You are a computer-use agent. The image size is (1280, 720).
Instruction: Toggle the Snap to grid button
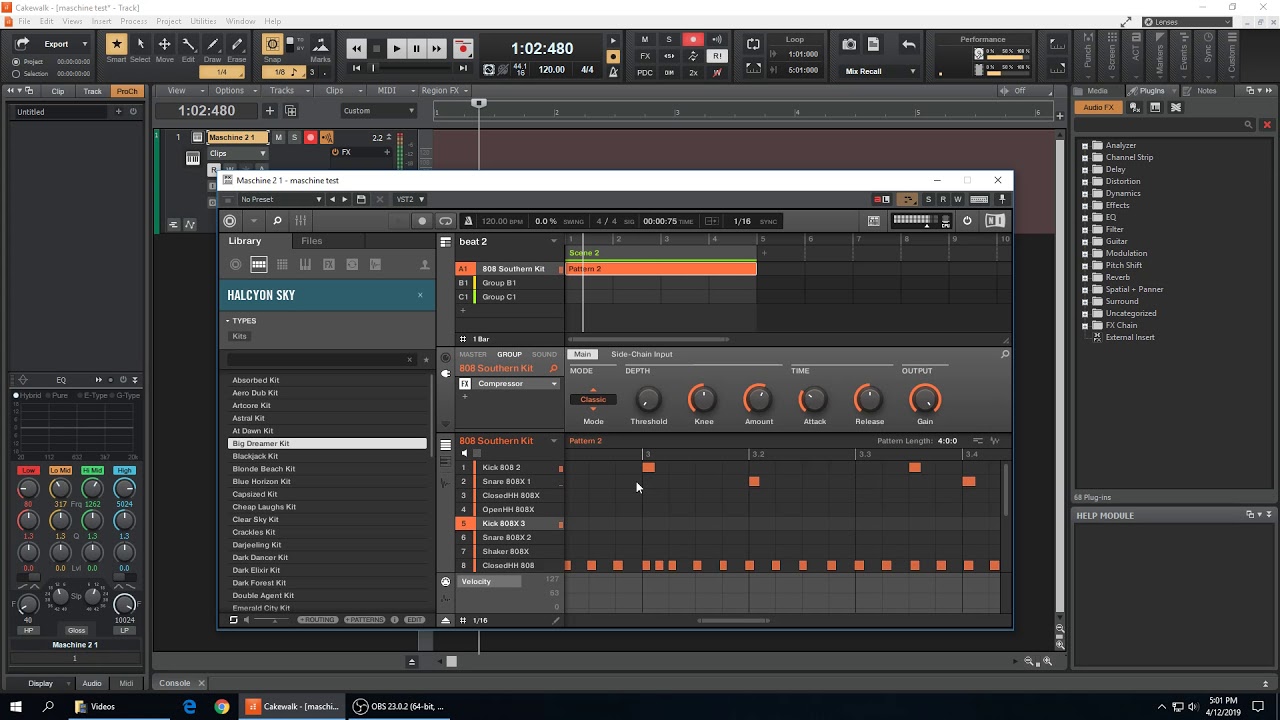272,44
